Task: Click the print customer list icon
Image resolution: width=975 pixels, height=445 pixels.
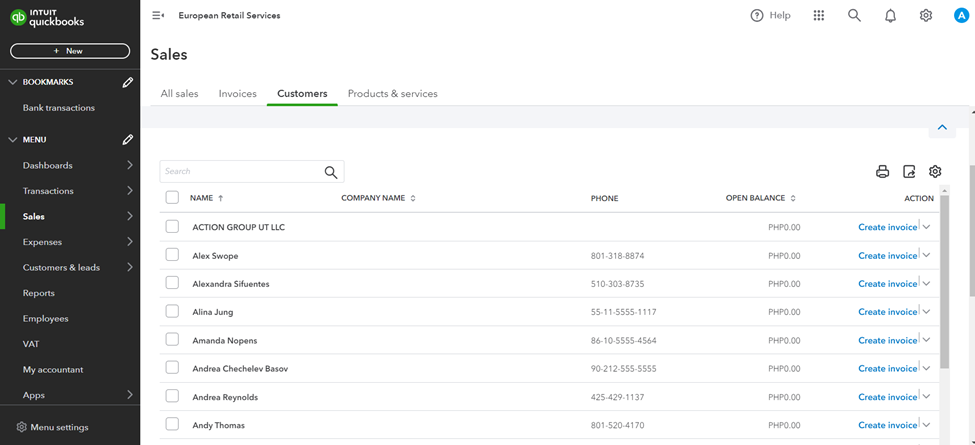Action: [x=882, y=172]
